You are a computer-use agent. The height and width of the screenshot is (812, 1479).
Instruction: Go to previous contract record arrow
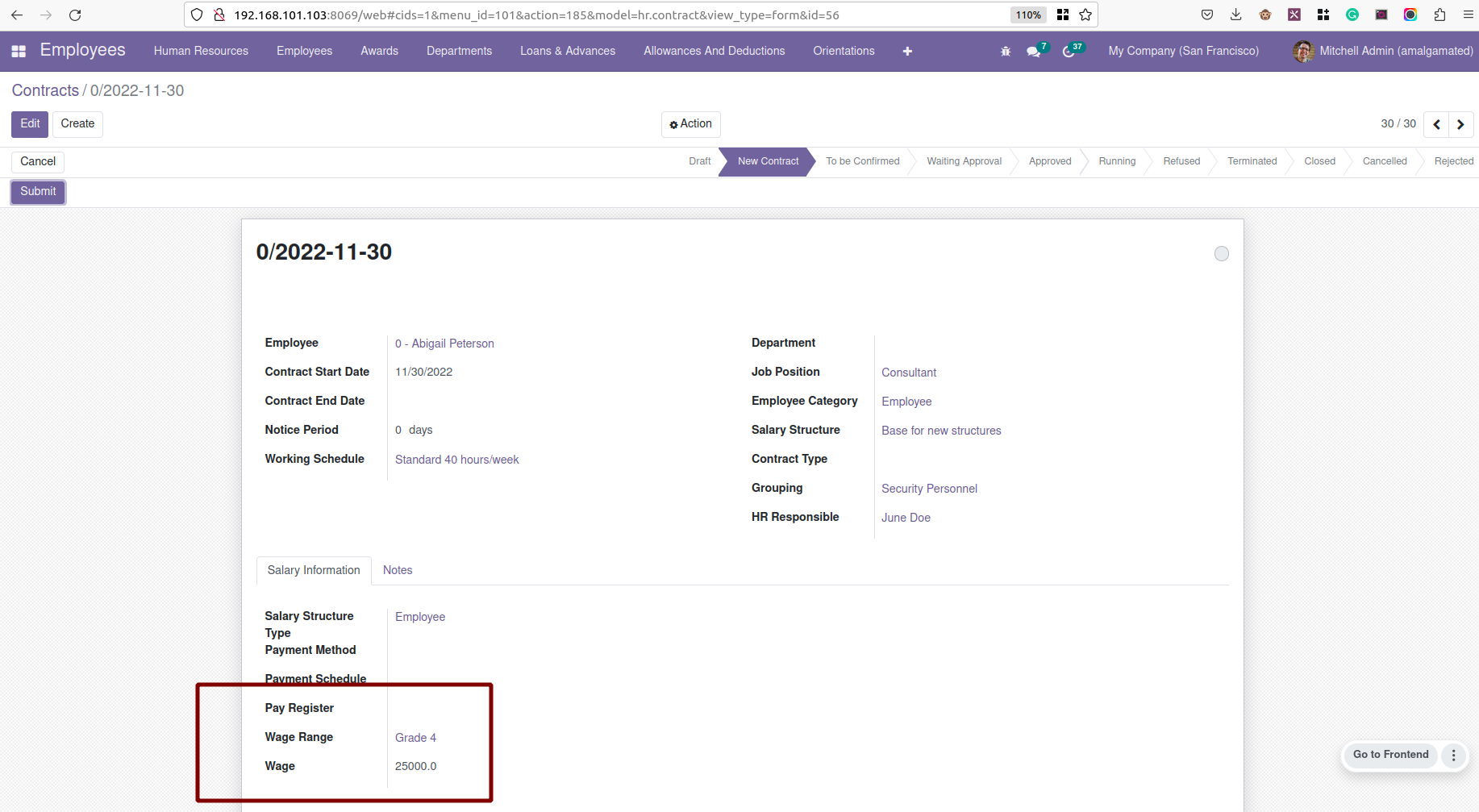pos(1436,124)
